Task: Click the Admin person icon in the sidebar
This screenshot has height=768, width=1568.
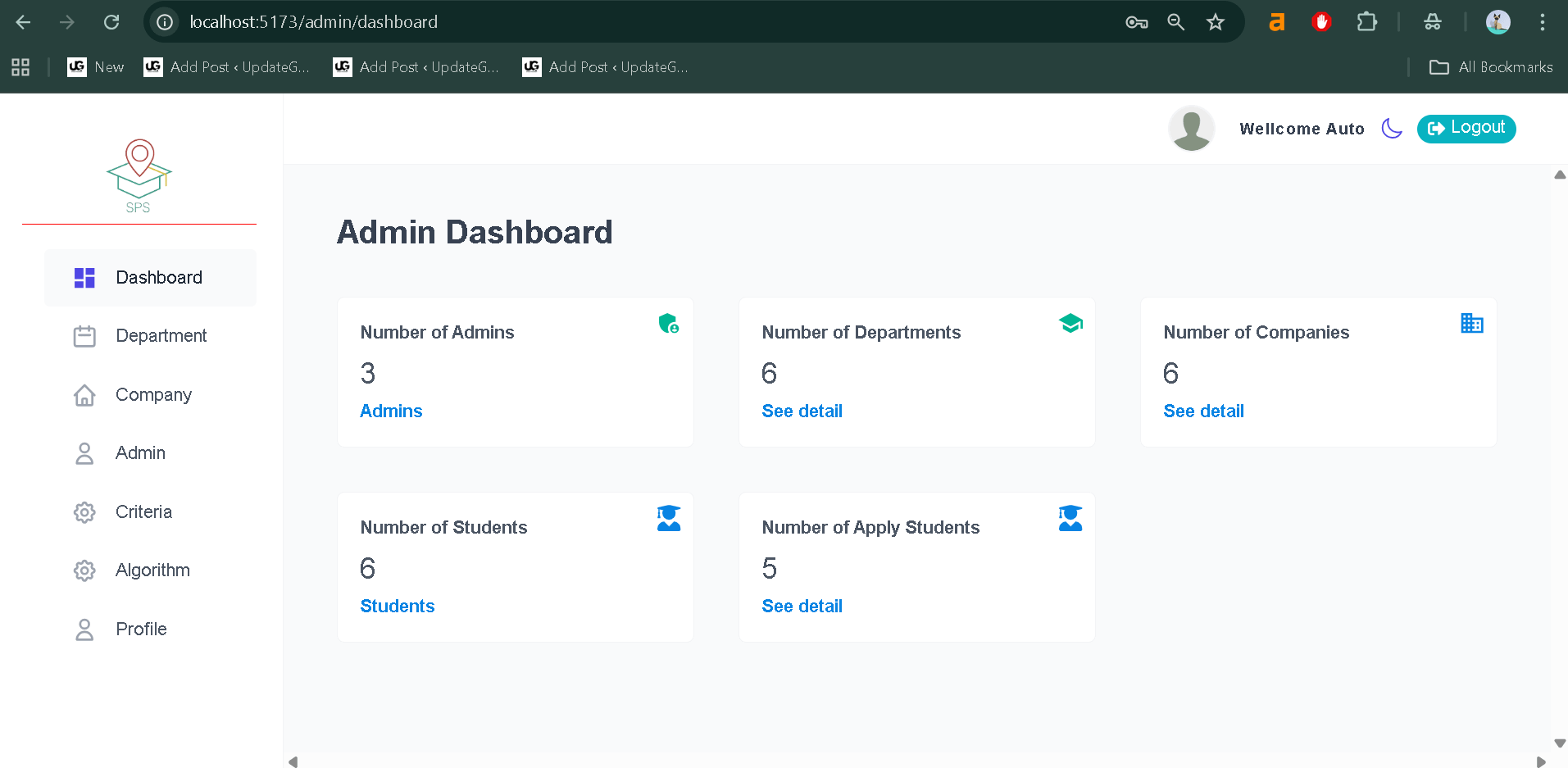Action: (x=84, y=453)
